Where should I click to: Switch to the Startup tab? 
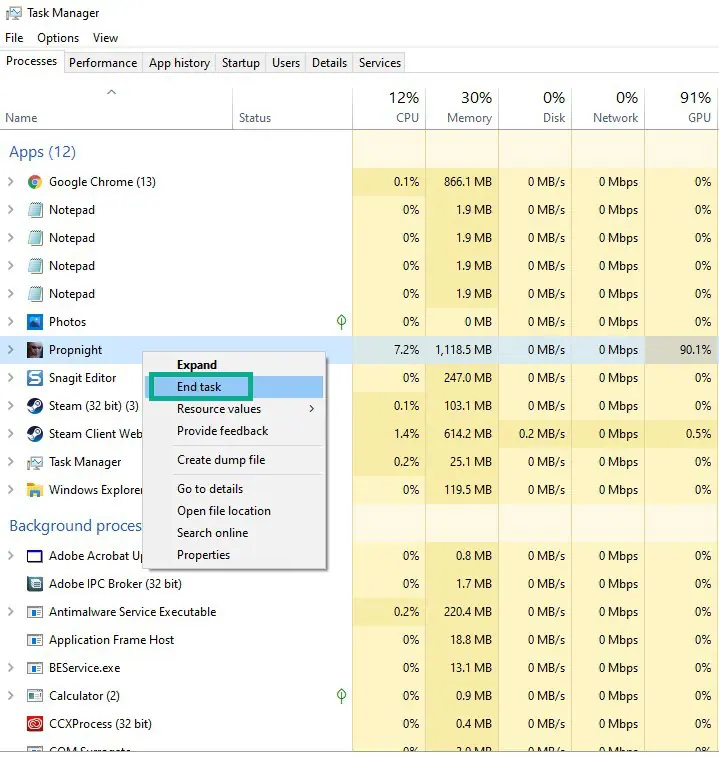tap(240, 63)
